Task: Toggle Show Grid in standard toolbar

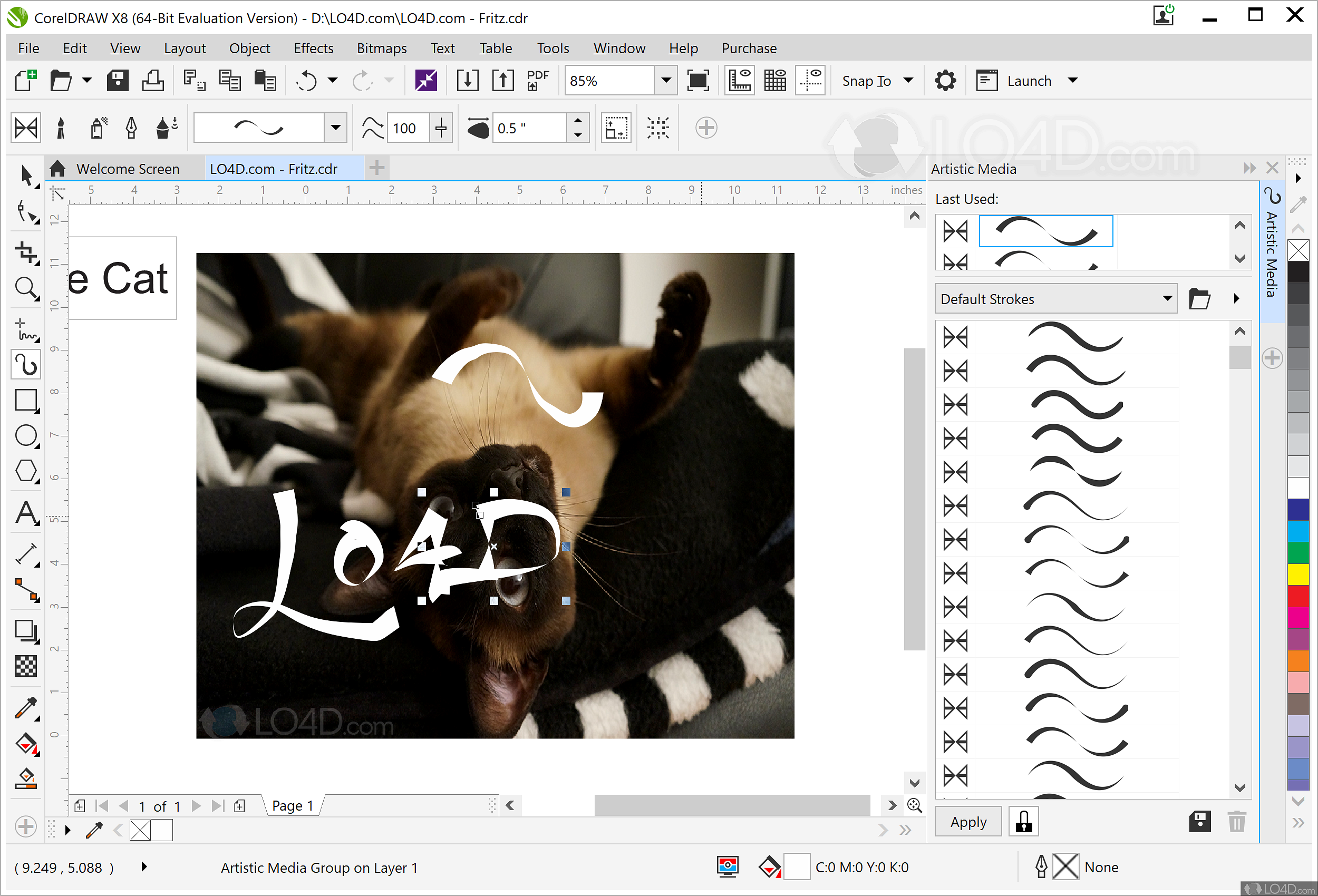Action: tap(774, 81)
